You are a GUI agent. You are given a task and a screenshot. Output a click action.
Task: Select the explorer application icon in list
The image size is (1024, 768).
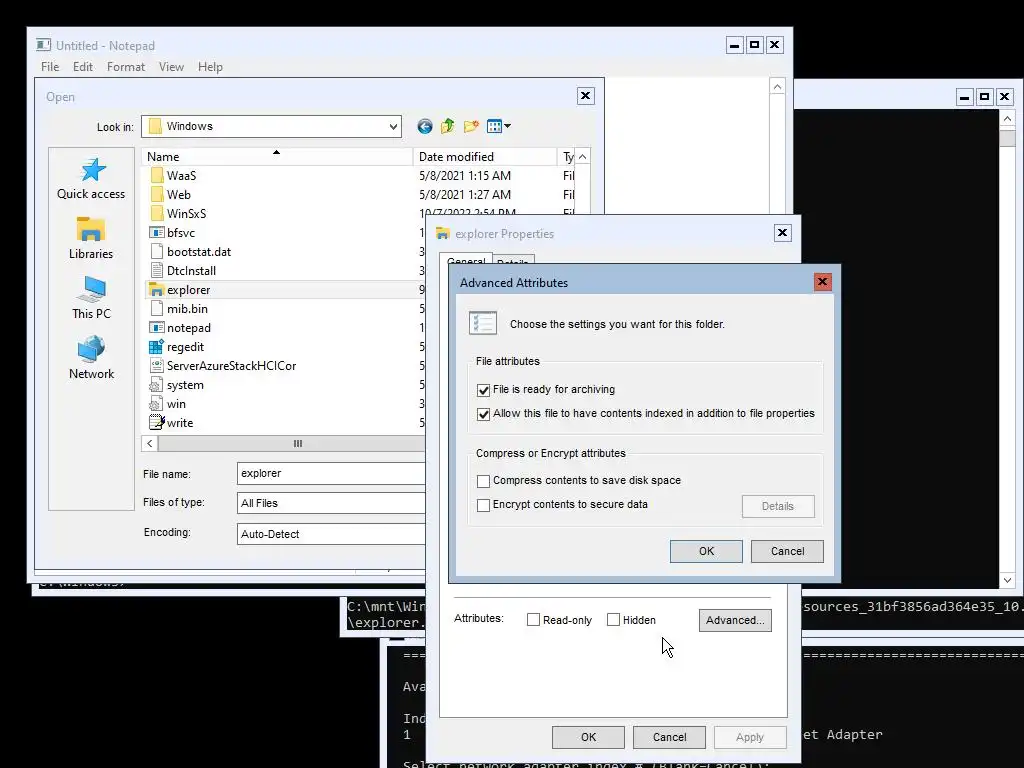tap(157, 290)
